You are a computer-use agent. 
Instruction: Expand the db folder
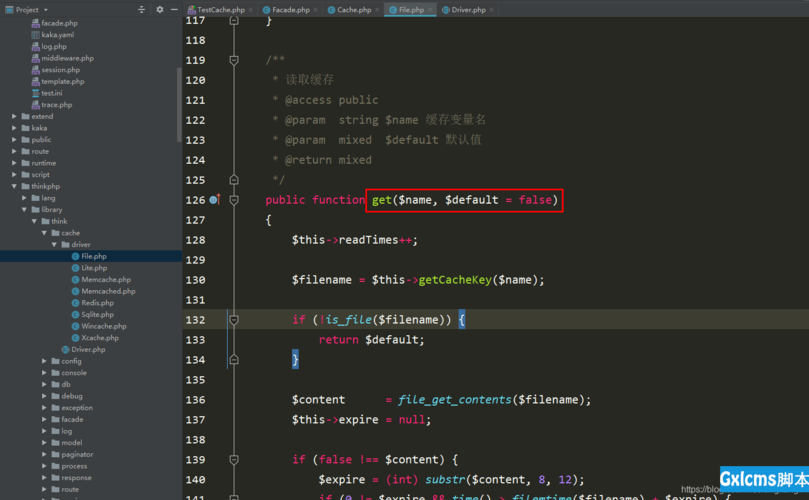click(44, 384)
